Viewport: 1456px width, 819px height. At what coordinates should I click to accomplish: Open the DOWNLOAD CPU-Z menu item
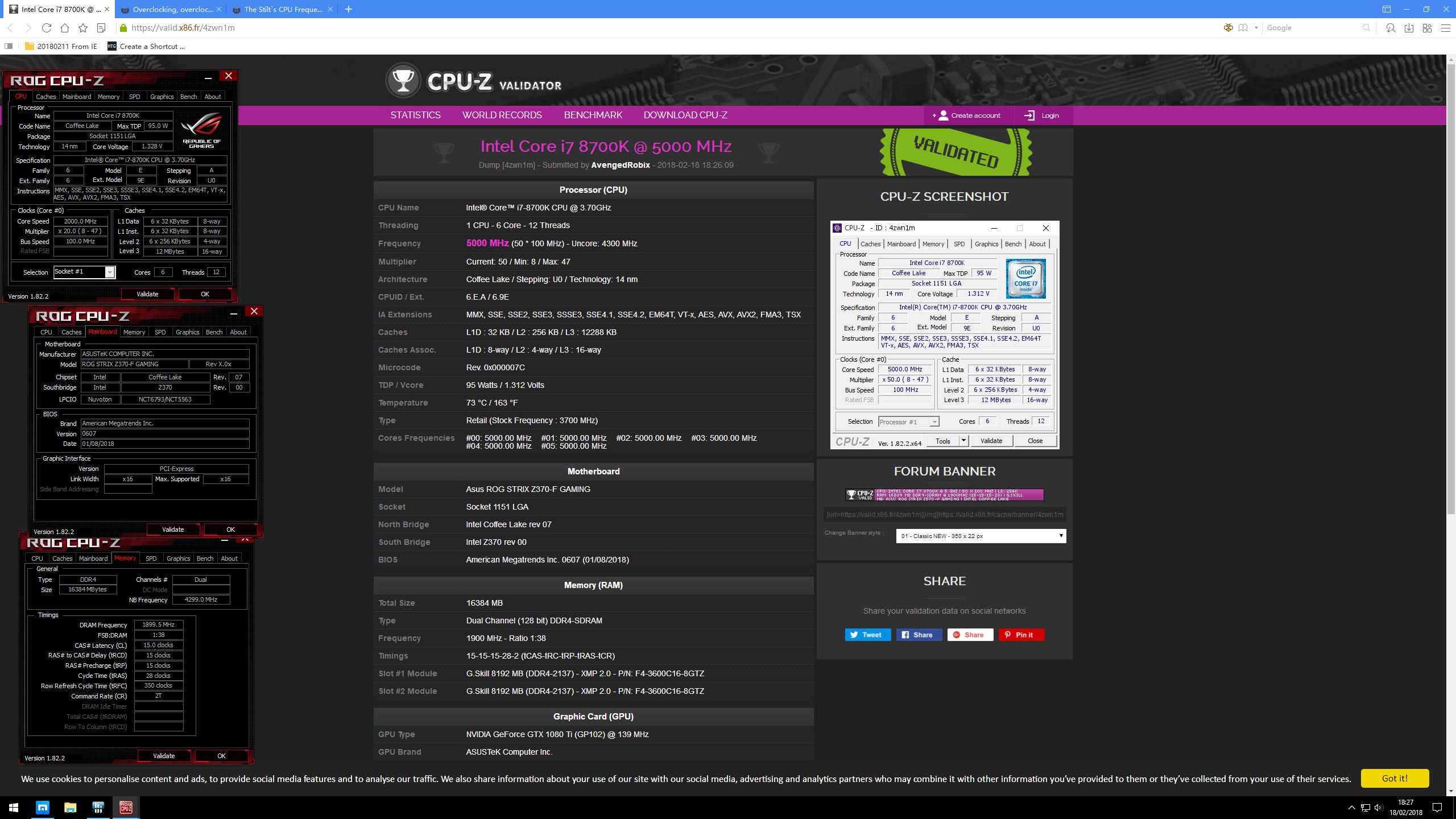point(685,115)
